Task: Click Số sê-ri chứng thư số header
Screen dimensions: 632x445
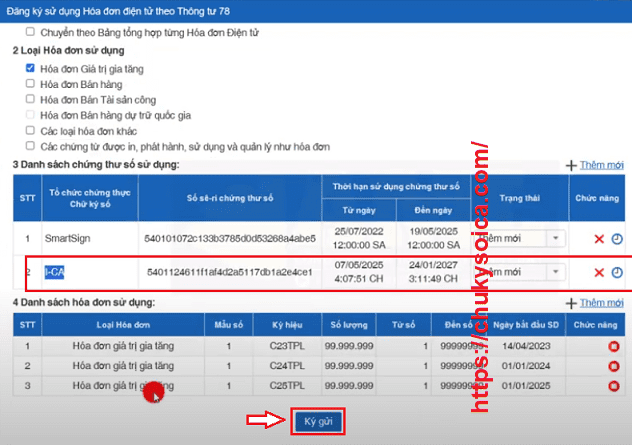Action: [230, 198]
